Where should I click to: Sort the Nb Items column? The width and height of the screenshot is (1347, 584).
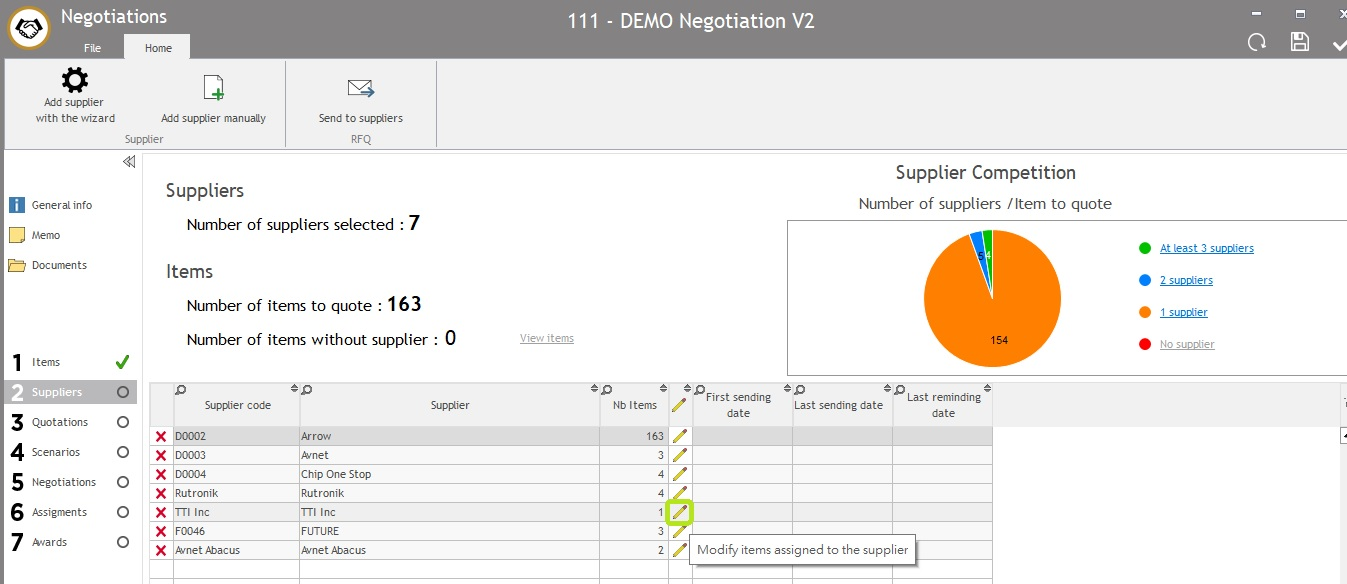click(x=663, y=389)
